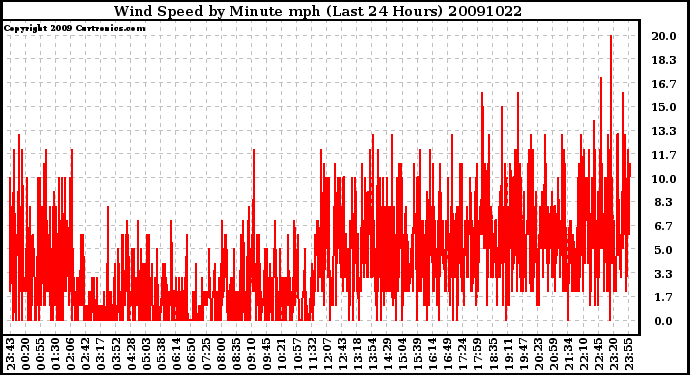Click the 09:10 time label
The width and height of the screenshot is (690, 375).
click(x=251, y=354)
